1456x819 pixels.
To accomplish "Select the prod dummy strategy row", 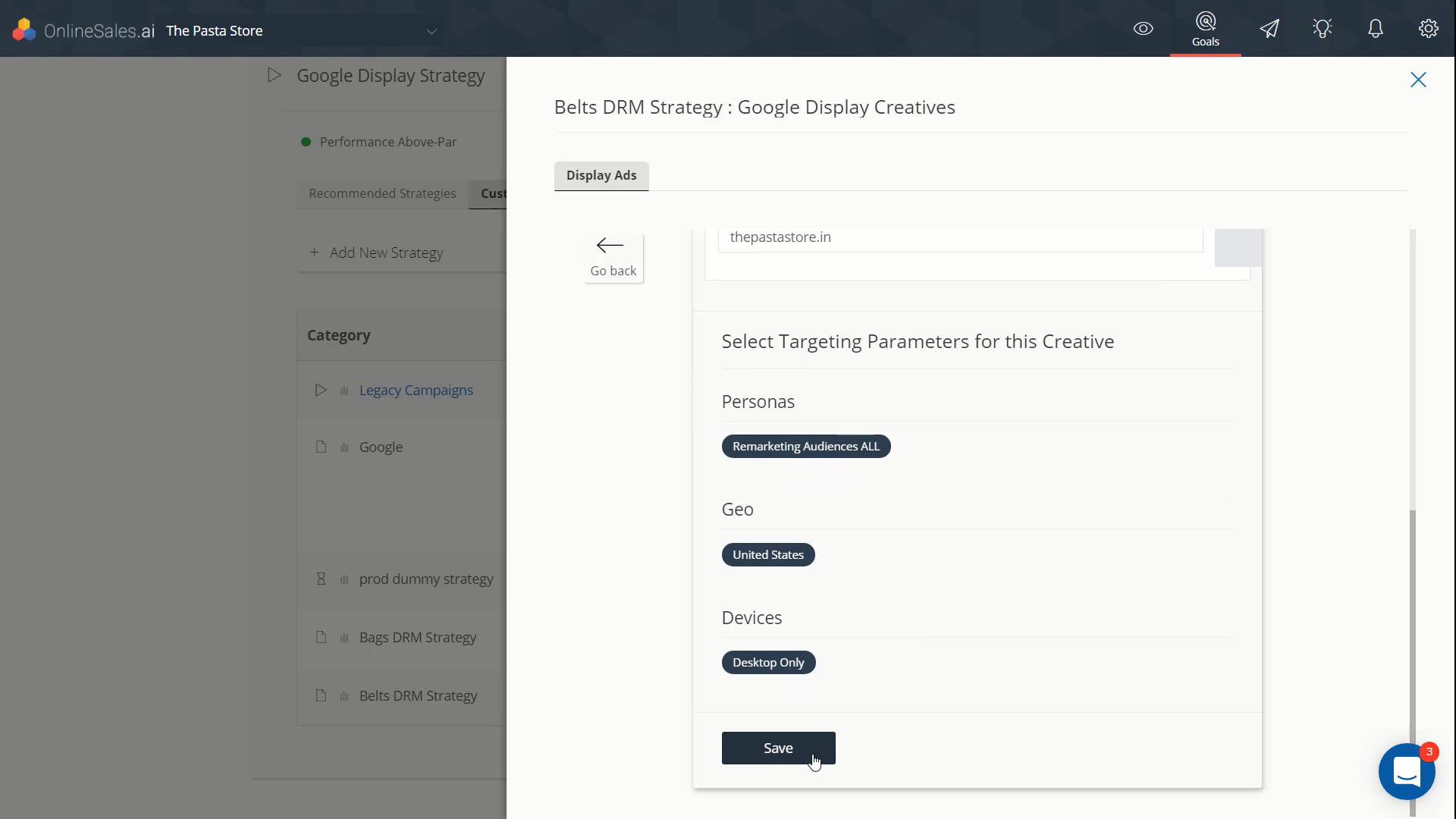I will (402, 579).
